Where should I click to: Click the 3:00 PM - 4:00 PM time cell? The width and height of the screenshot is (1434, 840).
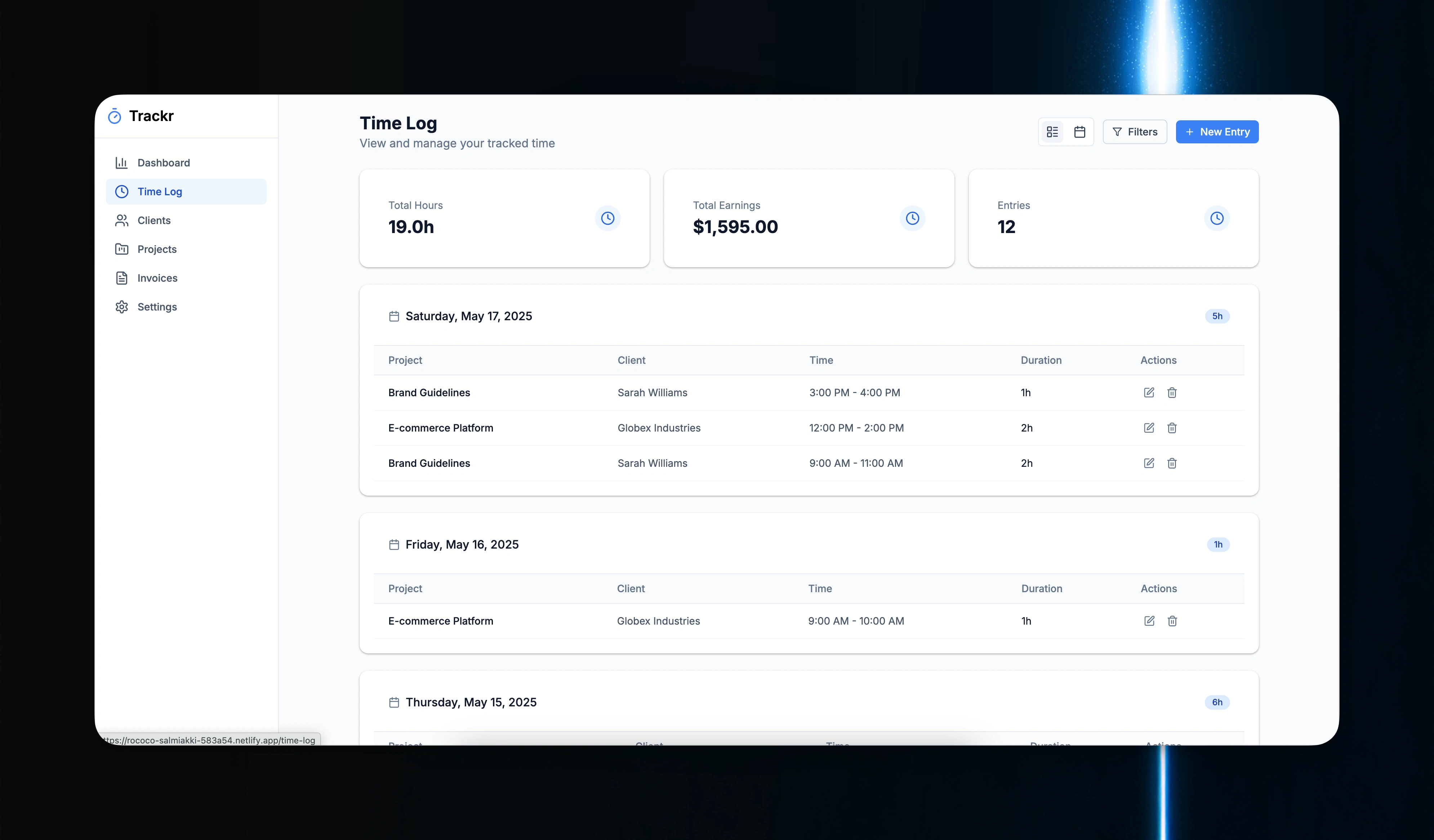pyautogui.click(x=855, y=392)
